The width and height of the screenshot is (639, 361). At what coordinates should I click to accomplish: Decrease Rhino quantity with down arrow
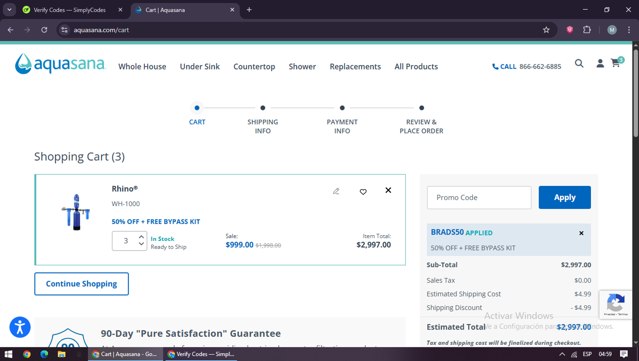pos(141,244)
